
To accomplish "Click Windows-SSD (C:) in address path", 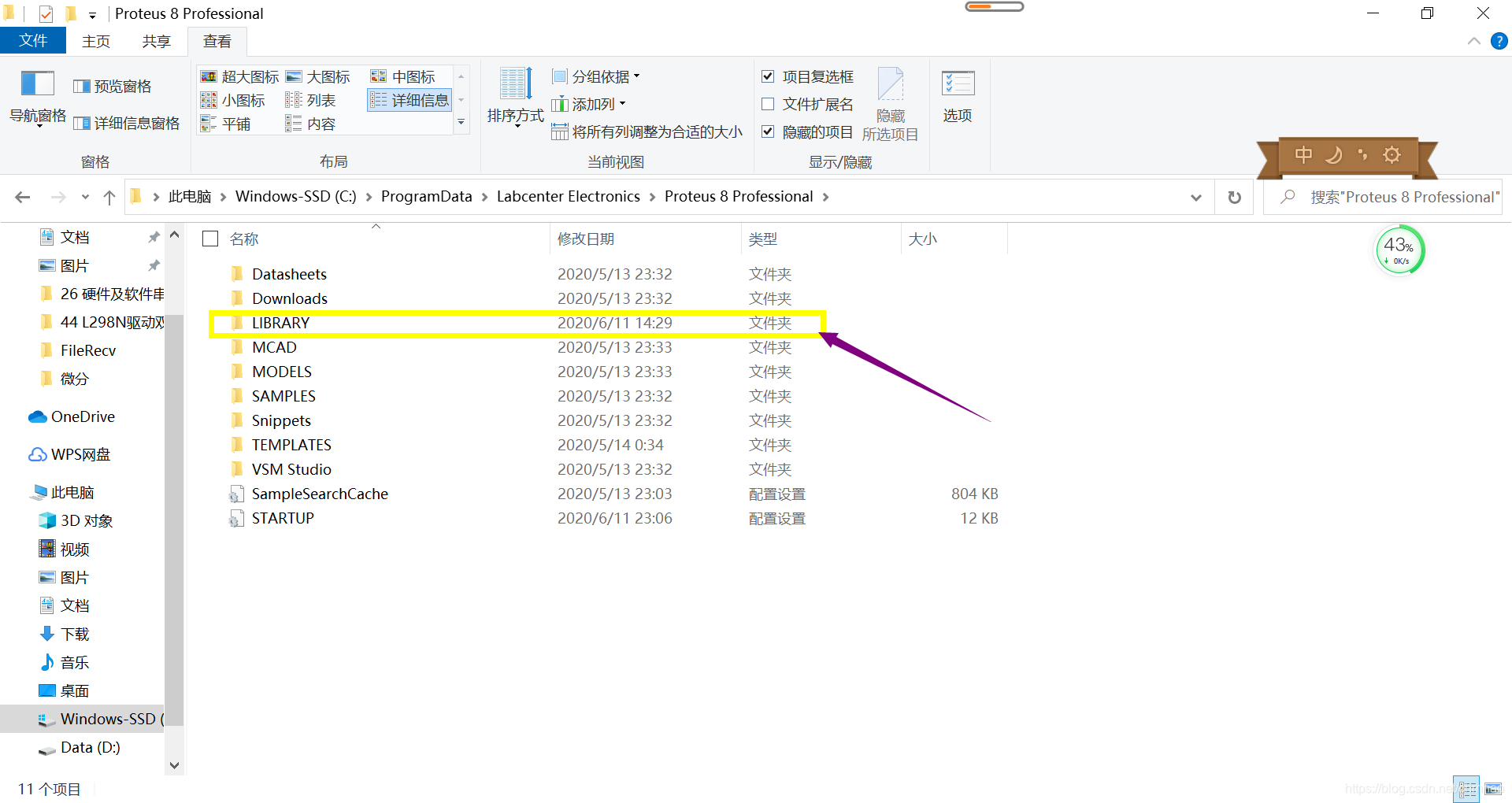I will click(296, 197).
